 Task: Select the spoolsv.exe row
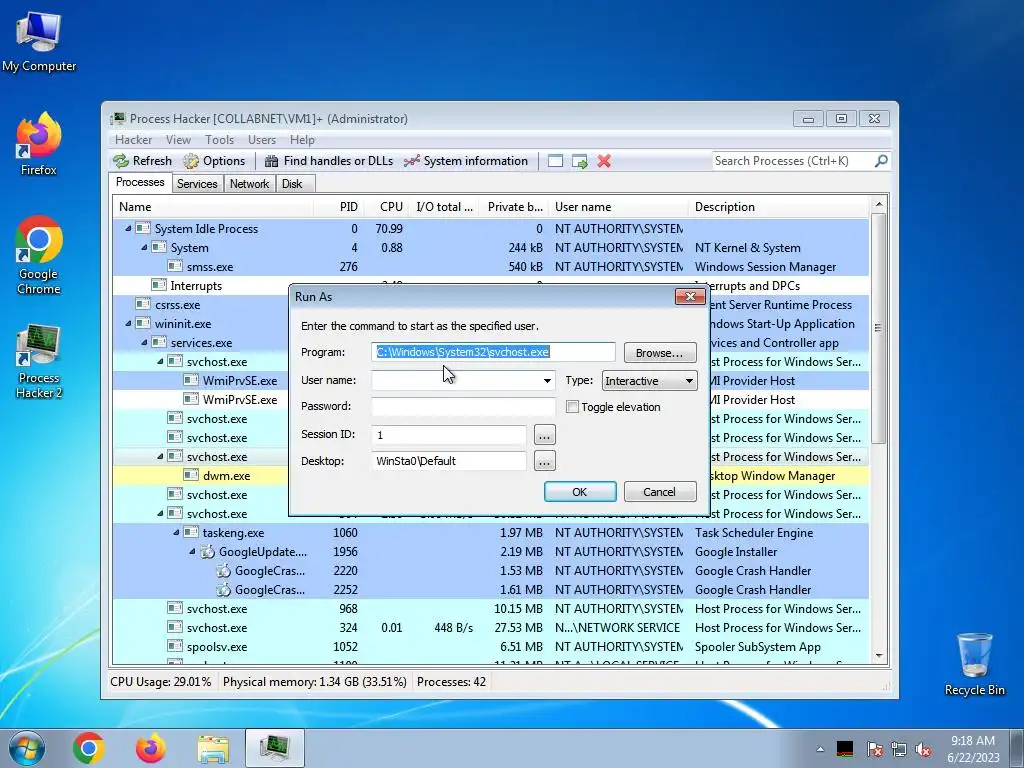(490, 647)
